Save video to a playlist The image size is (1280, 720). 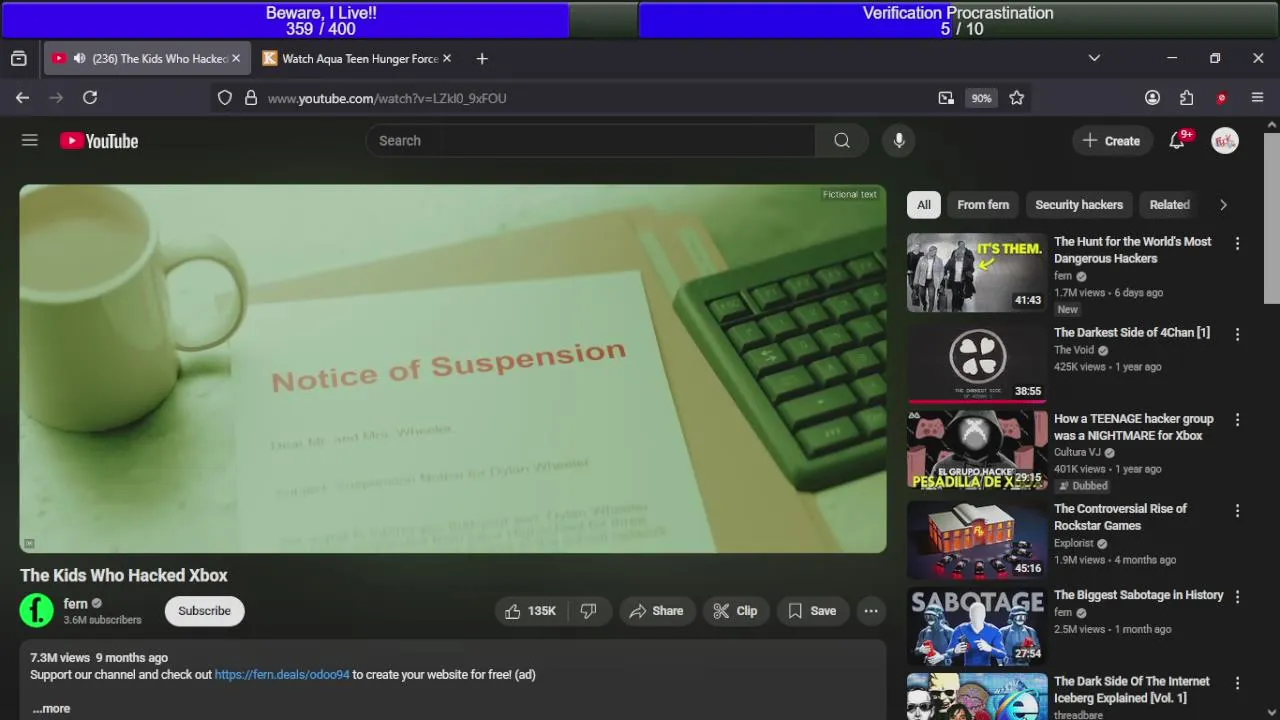(x=812, y=611)
